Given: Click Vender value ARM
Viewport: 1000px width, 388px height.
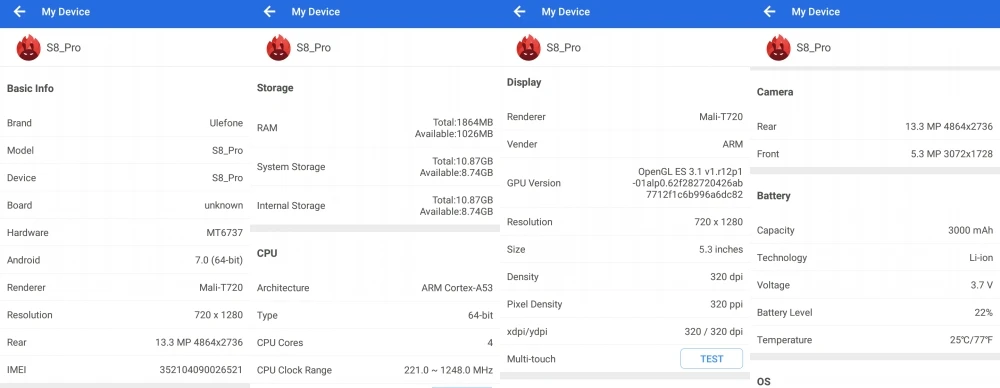Looking at the screenshot, I should pyautogui.click(x=732, y=145).
